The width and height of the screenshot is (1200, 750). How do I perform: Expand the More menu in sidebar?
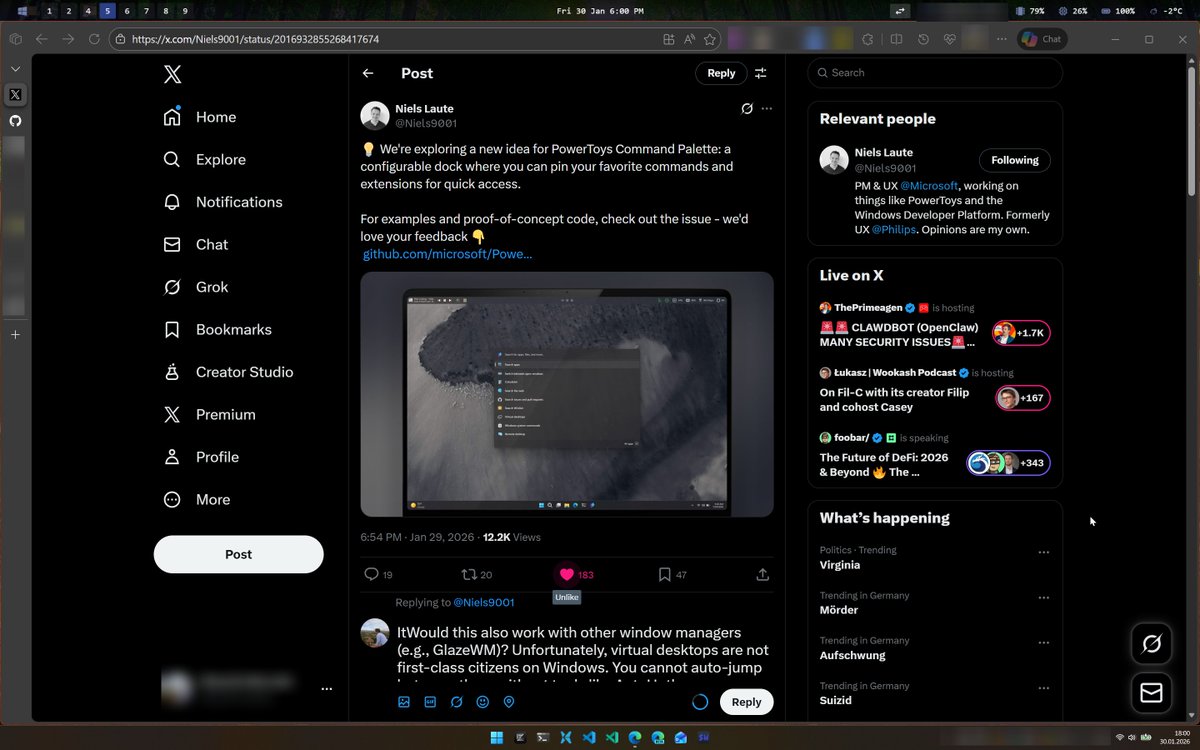197,499
